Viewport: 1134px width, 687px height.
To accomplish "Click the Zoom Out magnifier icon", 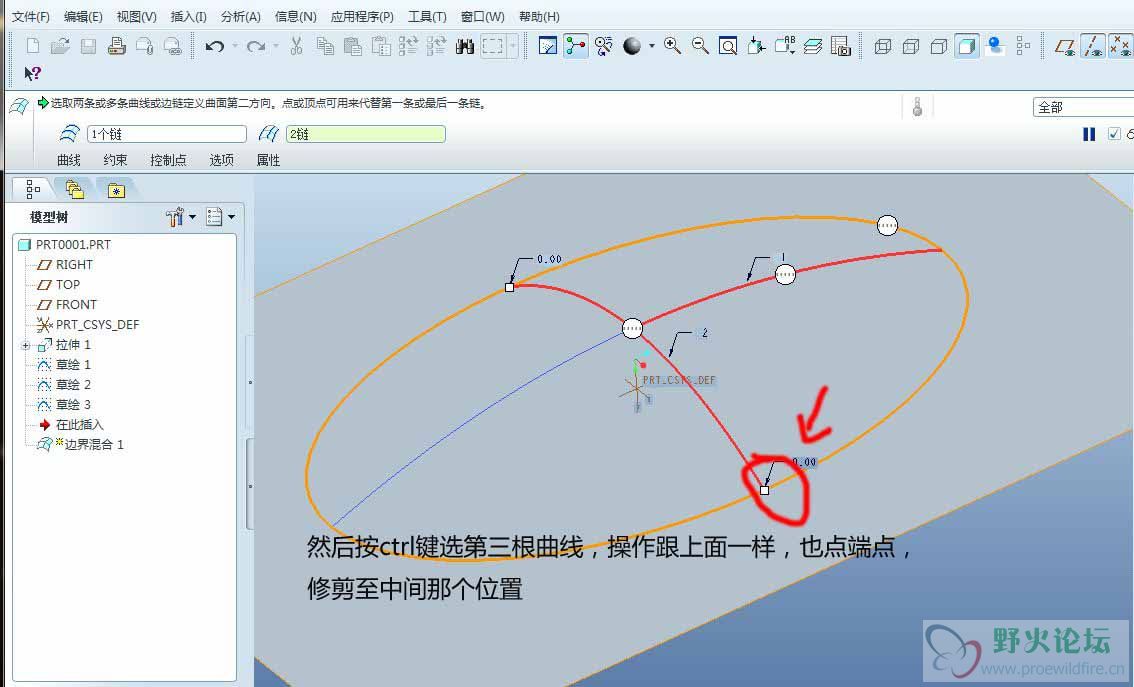I will 700,47.
